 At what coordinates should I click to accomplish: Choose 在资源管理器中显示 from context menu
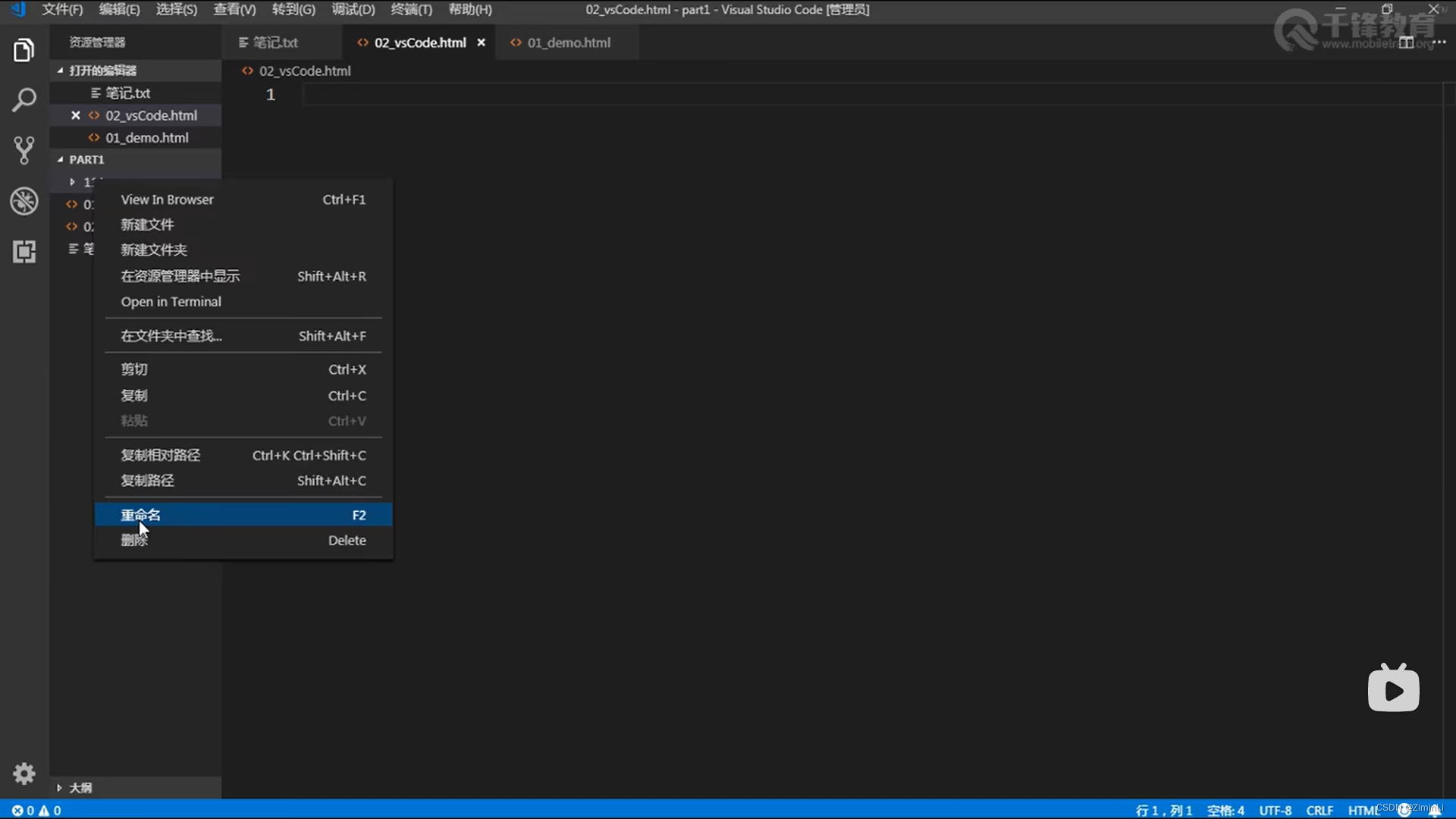point(243,276)
